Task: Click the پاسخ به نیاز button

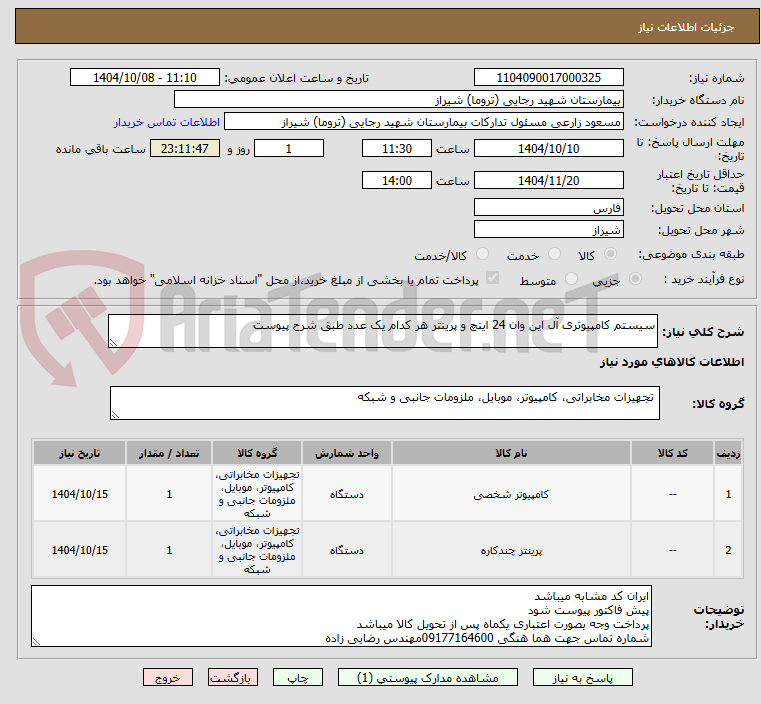Action: (x=582, y=677)
